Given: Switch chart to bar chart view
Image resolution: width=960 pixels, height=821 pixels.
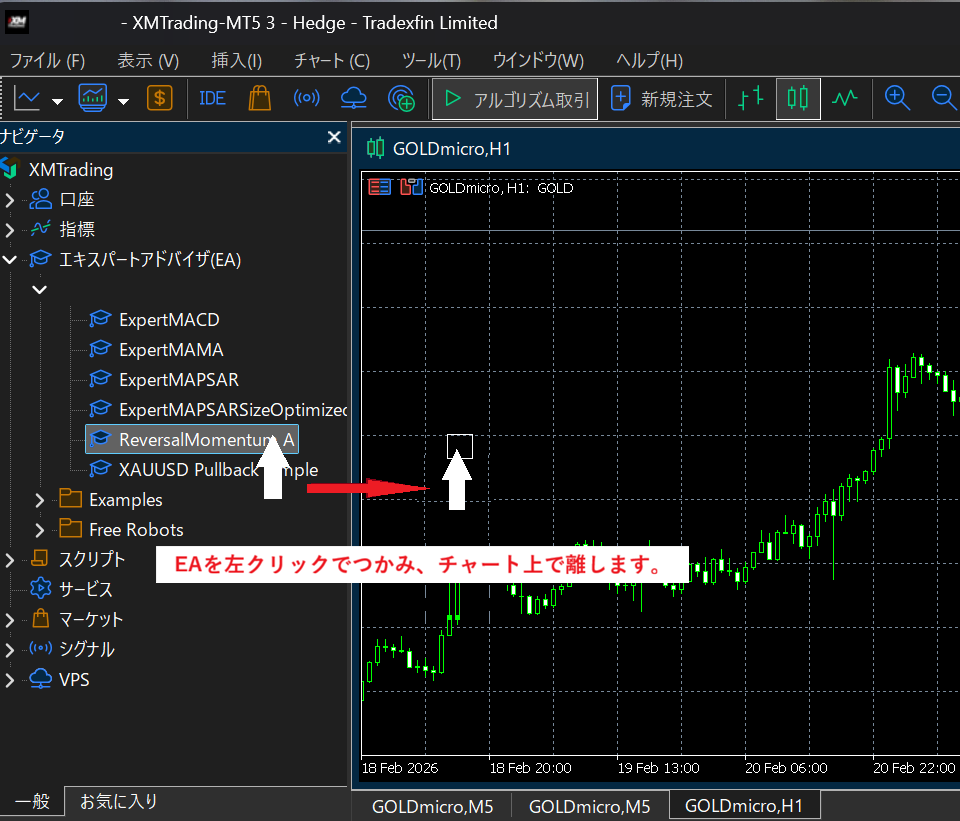Looking at the screenshot, I should click(750, 99).
